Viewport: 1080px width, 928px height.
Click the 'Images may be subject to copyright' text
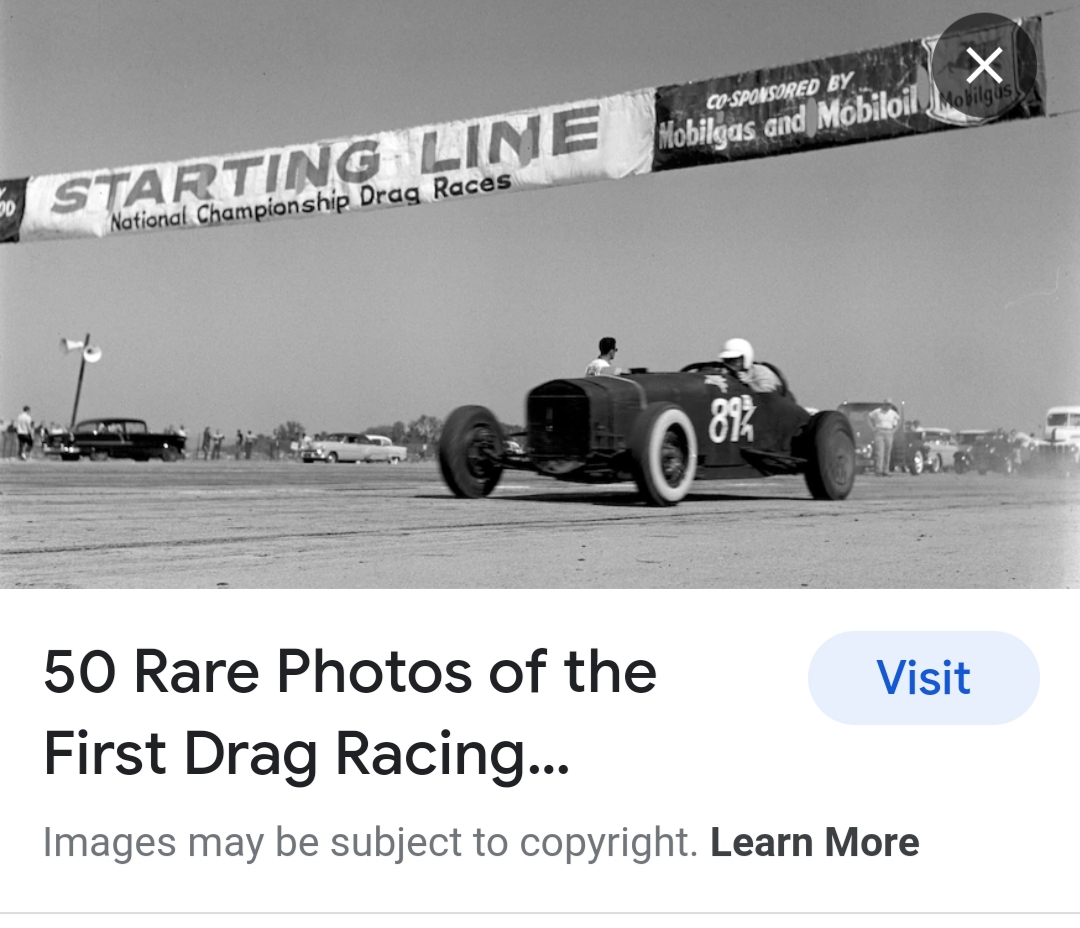(x=371, y=842)
